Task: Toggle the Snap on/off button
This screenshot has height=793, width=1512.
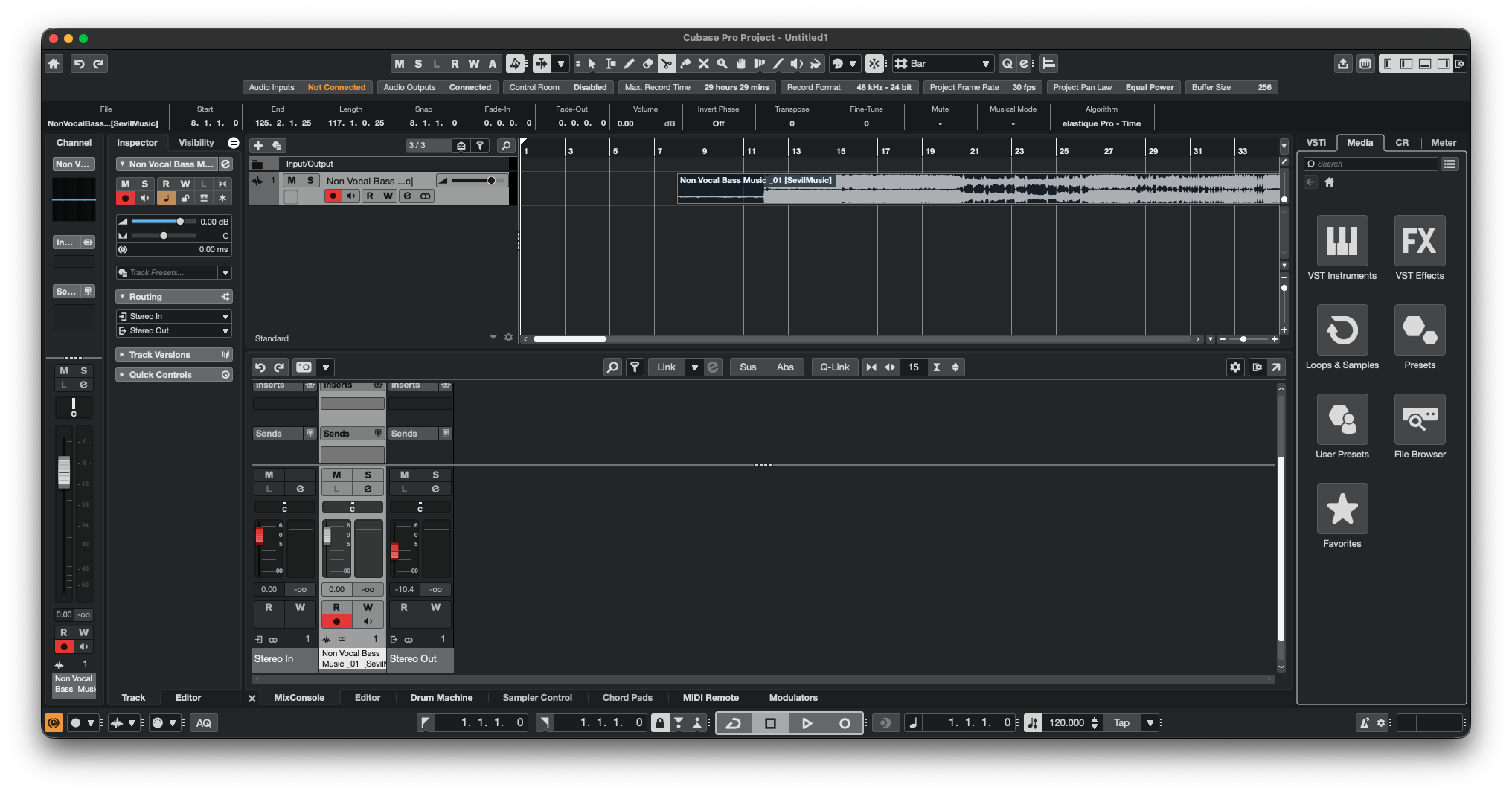Action: [x=874, y=64]
